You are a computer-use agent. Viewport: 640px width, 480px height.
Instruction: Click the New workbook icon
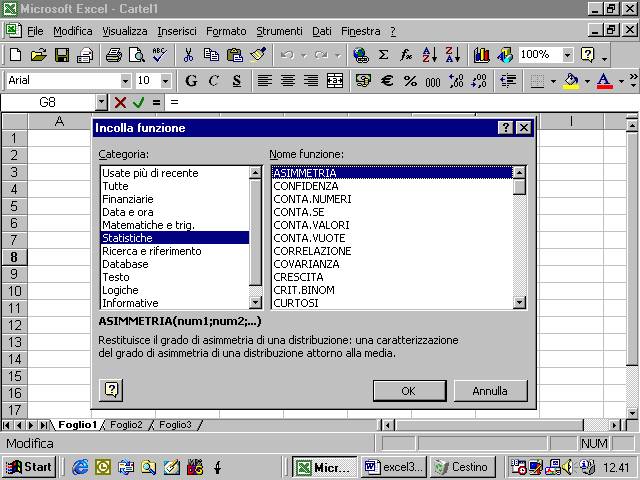pos(15,55)
